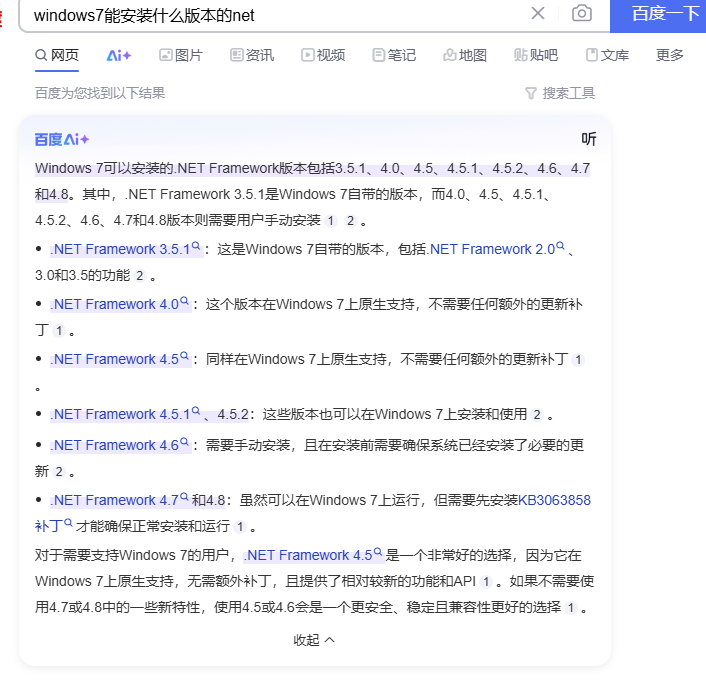This screenshot has height=686, width=706.
Task: Click citation 2 after 手动安装 in the intro
Action: (351, 221)
